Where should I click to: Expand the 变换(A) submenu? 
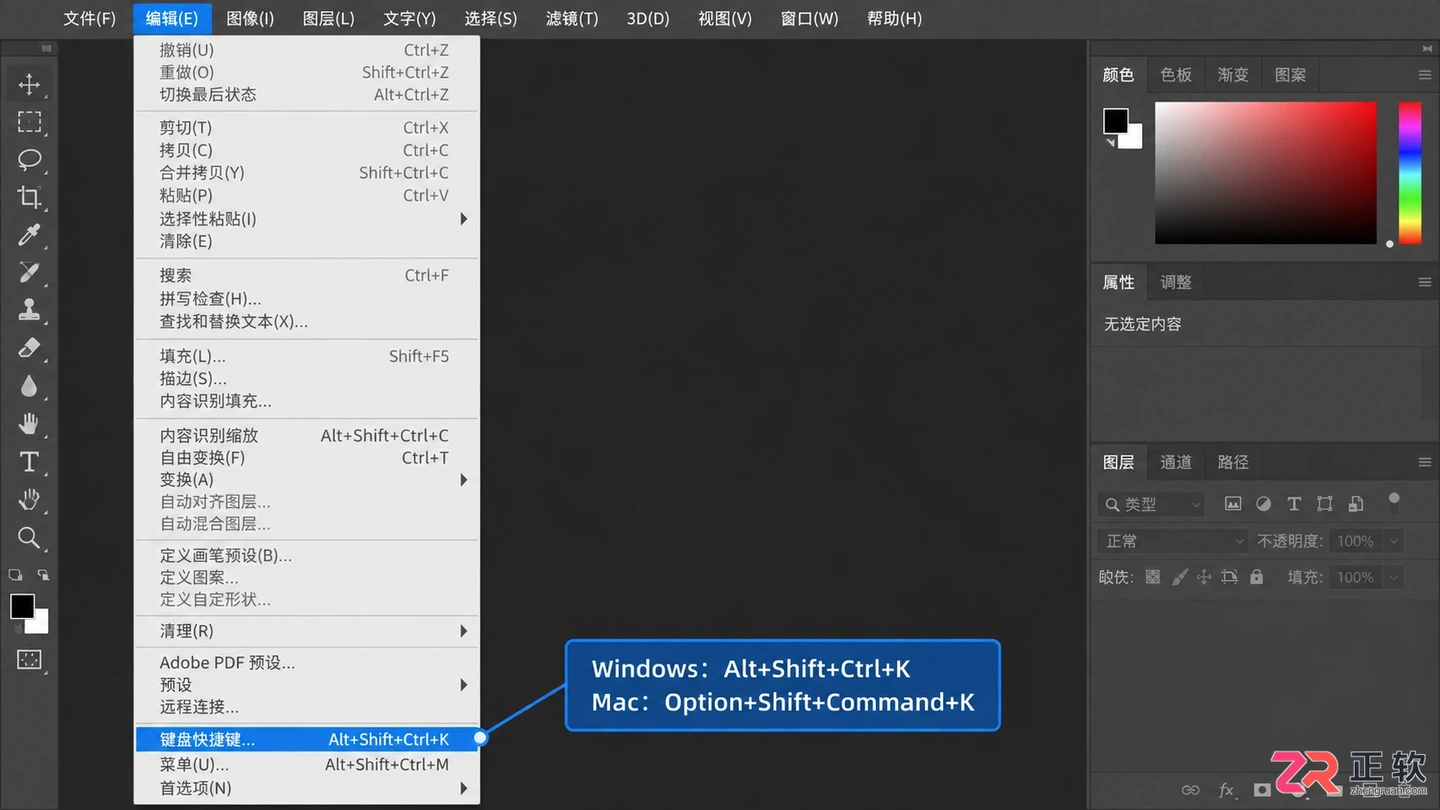tap(307, 480)
